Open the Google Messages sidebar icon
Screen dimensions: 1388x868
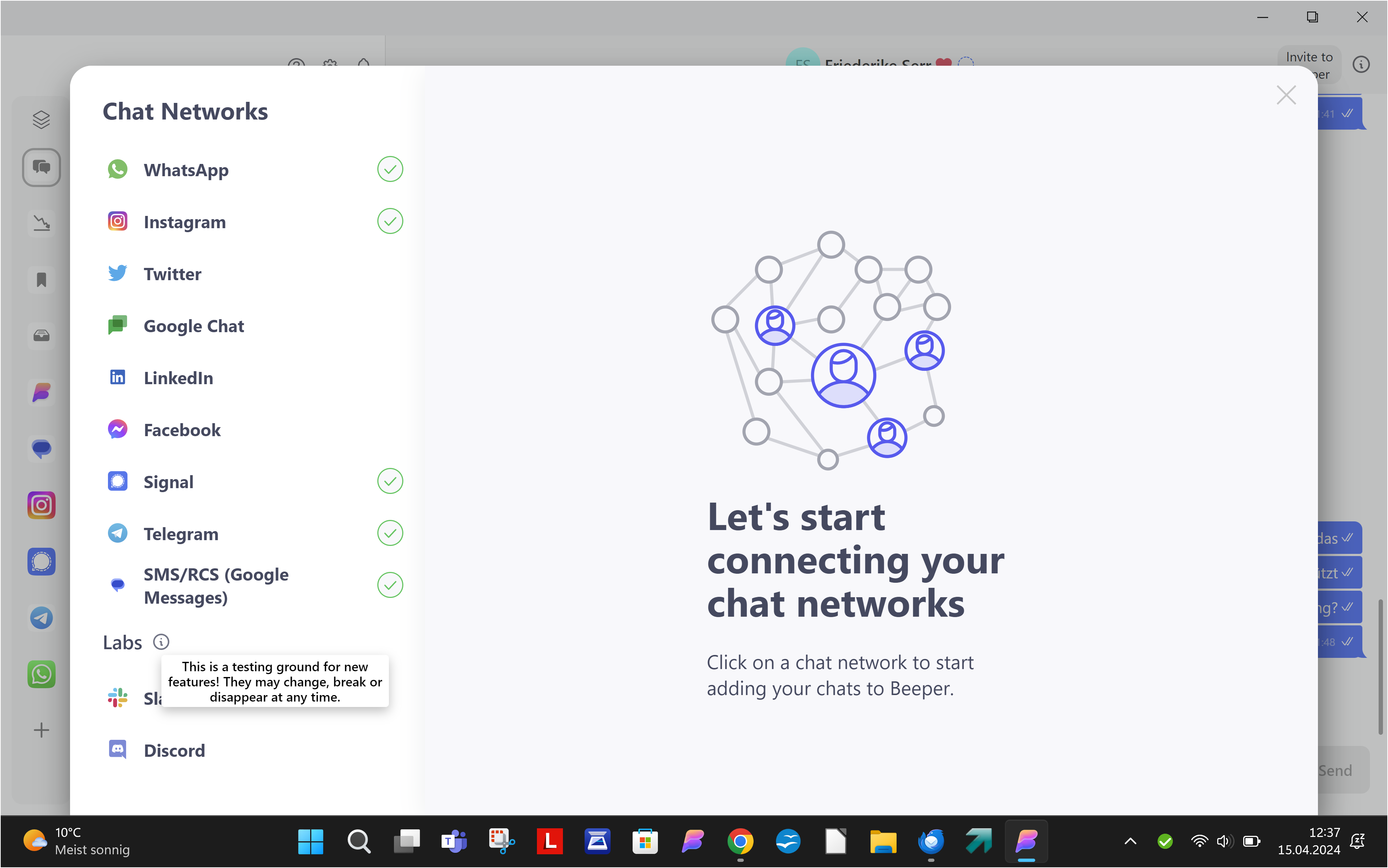(41, 449)
